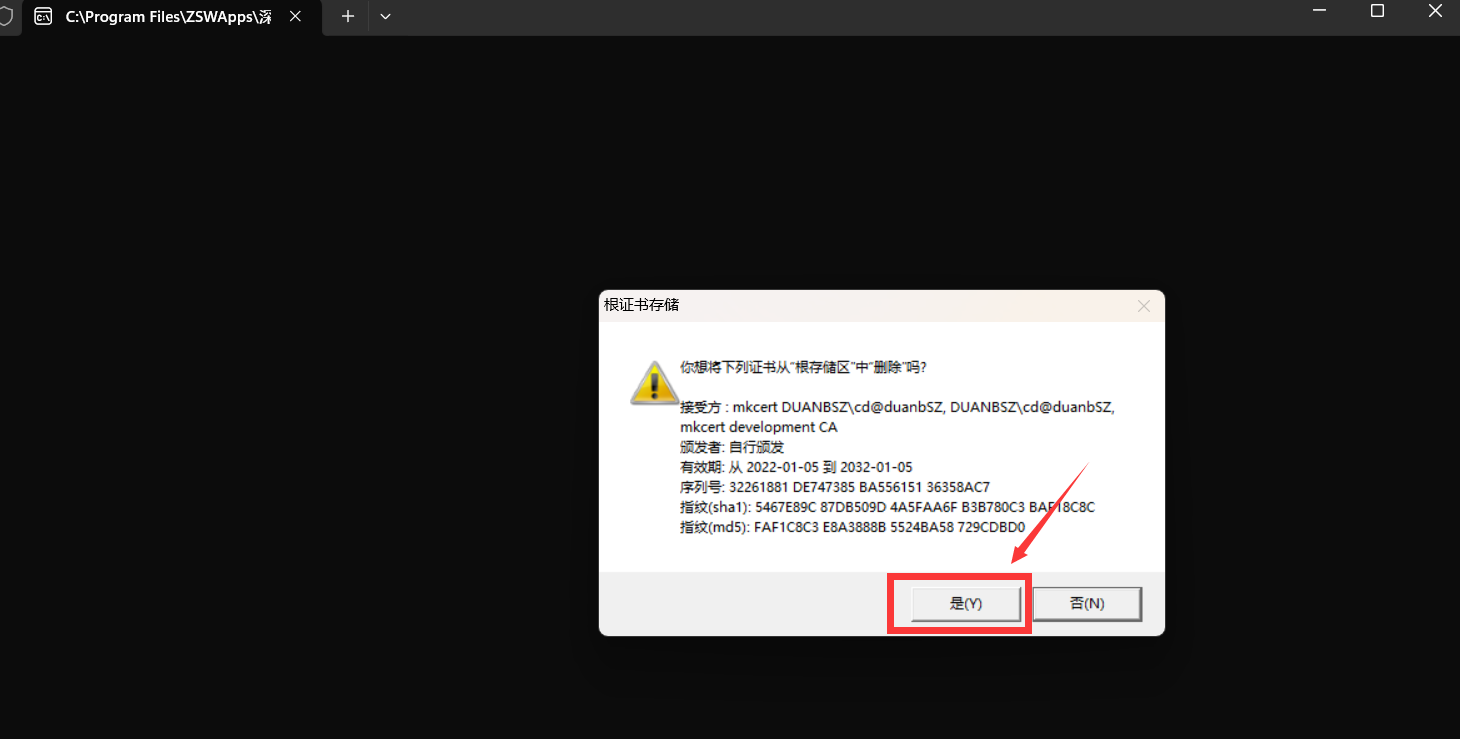
Task: Open a new terminal tab with the plus icon
Action: (x=346, y=16)
